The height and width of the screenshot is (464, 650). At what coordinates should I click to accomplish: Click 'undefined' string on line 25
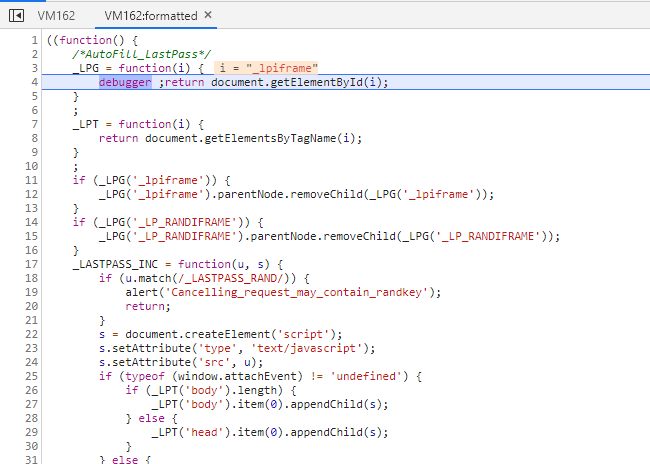[366, 376]
